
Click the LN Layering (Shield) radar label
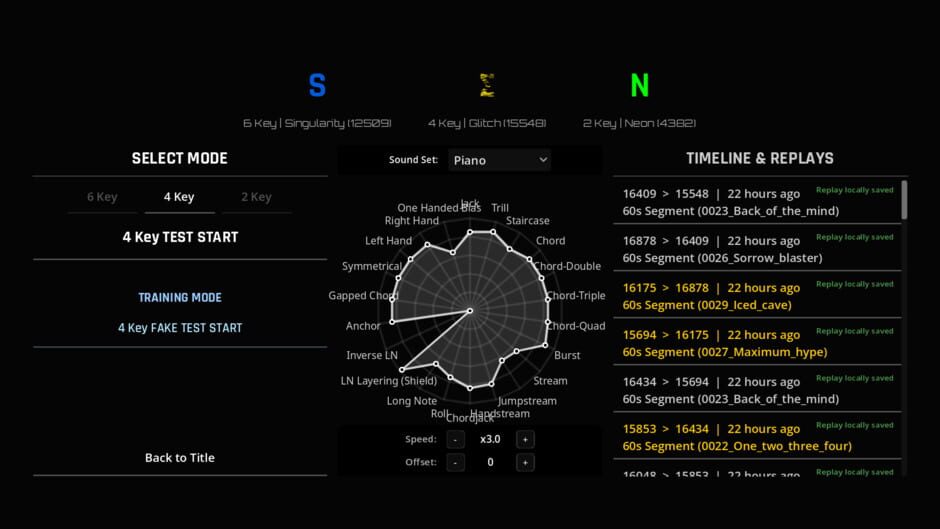click(388, 381)
